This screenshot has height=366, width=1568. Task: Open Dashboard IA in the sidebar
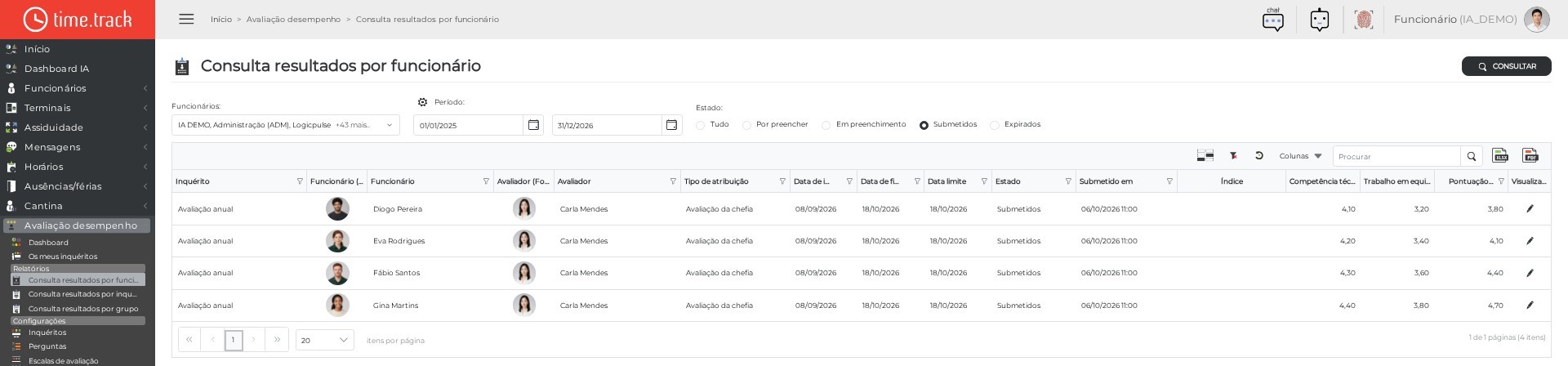pos(77,69)
